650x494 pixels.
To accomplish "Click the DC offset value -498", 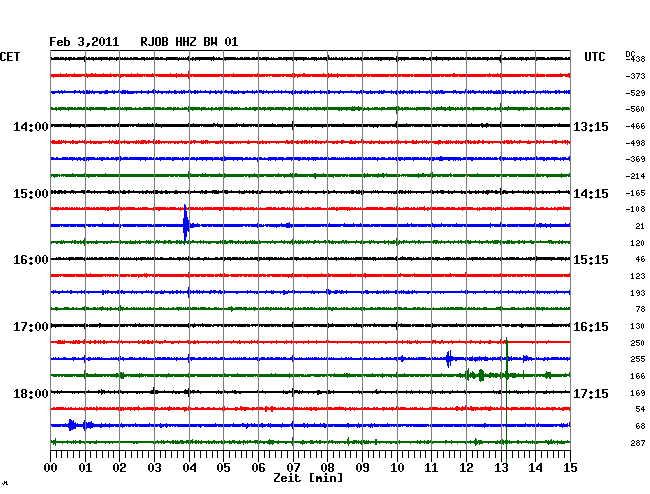I will click(x=635, y=143).
